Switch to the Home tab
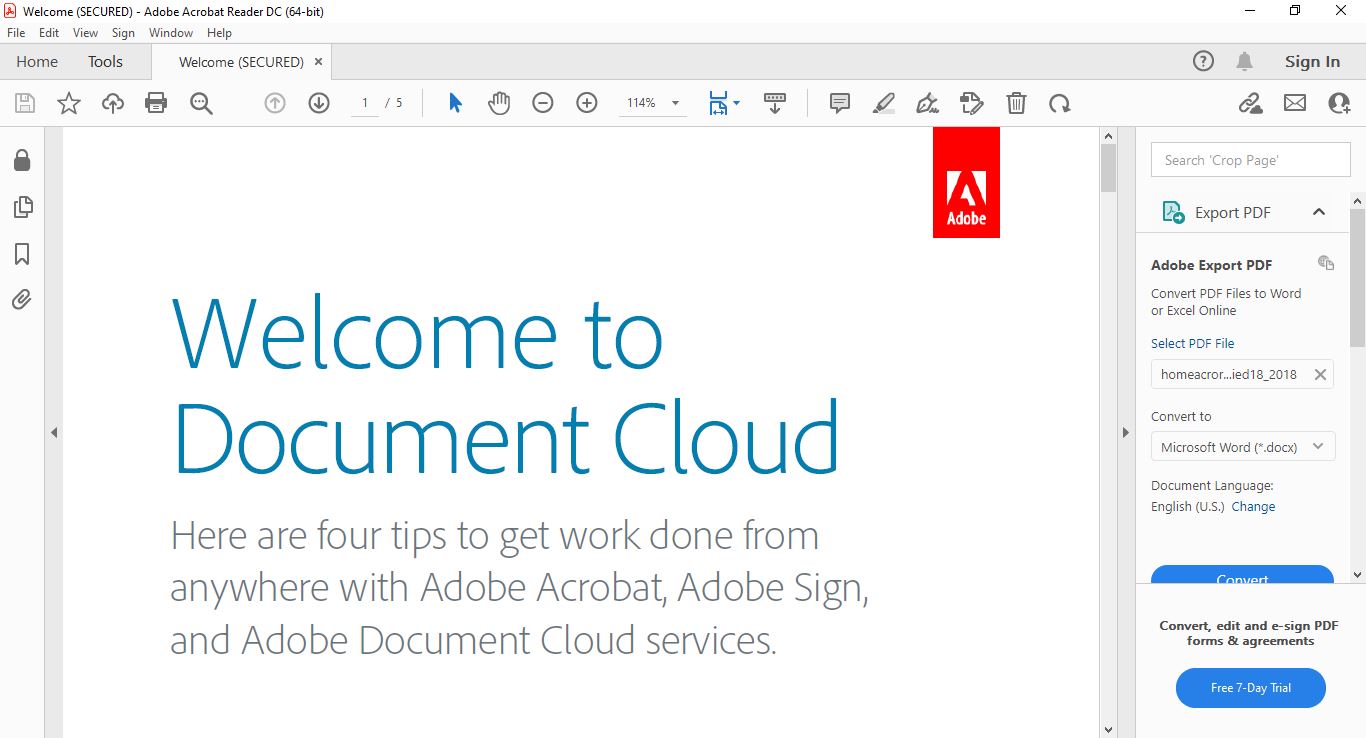The image size is (1366, 738). (37, 61)
